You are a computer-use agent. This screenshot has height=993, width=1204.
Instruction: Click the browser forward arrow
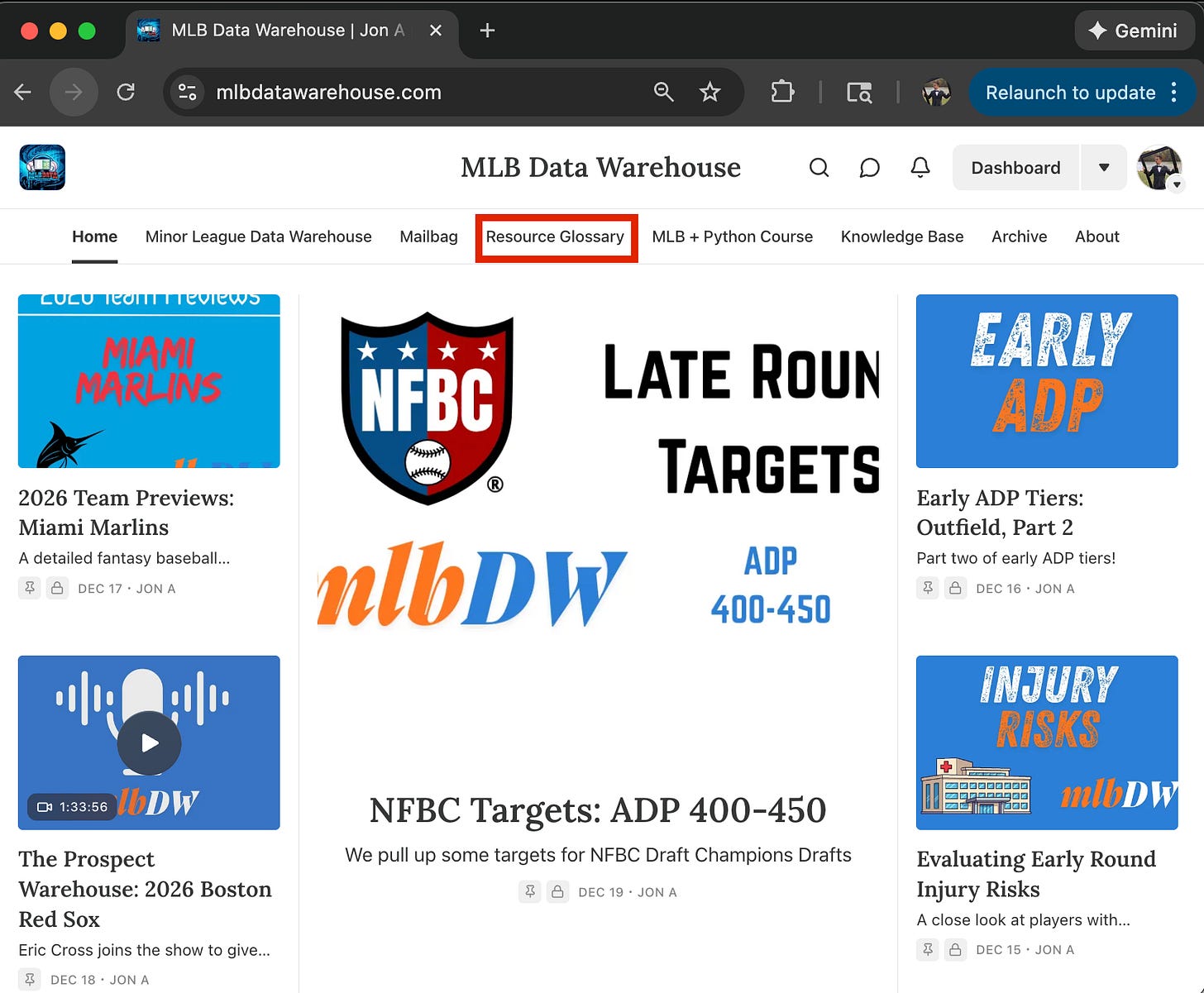click(74, 92)
